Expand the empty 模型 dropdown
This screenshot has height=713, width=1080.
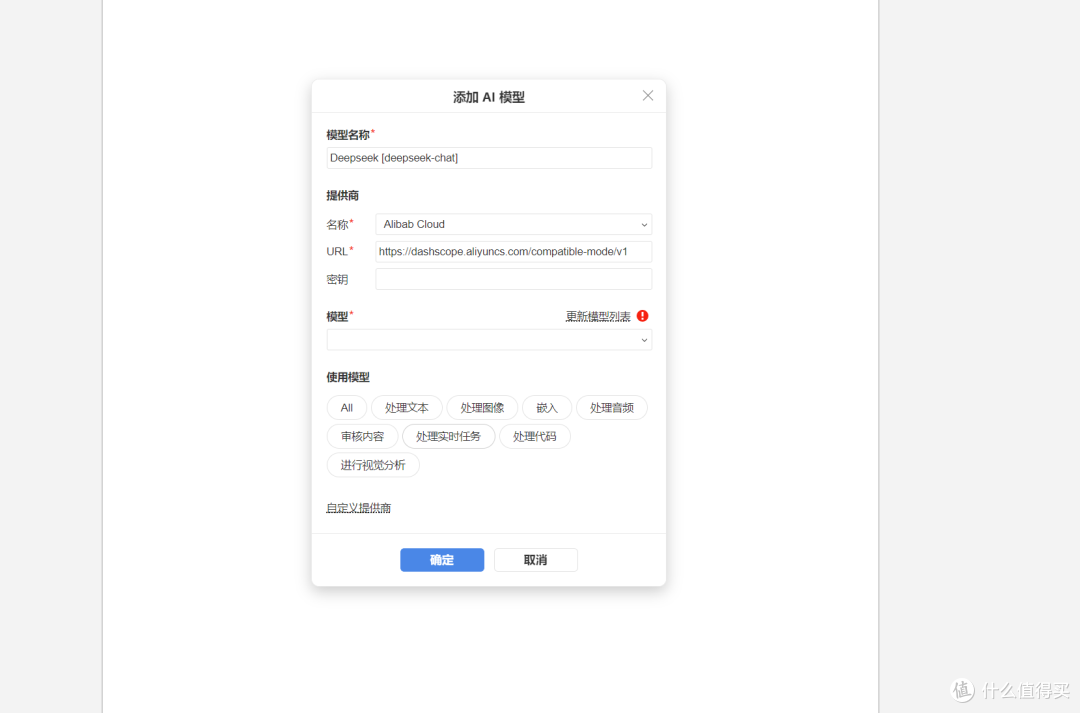[x=489, y=340]
